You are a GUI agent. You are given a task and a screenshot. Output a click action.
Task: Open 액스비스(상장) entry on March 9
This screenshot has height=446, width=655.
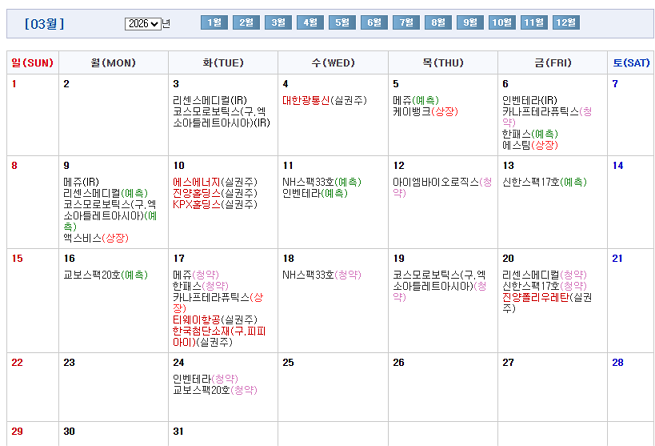click(x=96, y=238)
